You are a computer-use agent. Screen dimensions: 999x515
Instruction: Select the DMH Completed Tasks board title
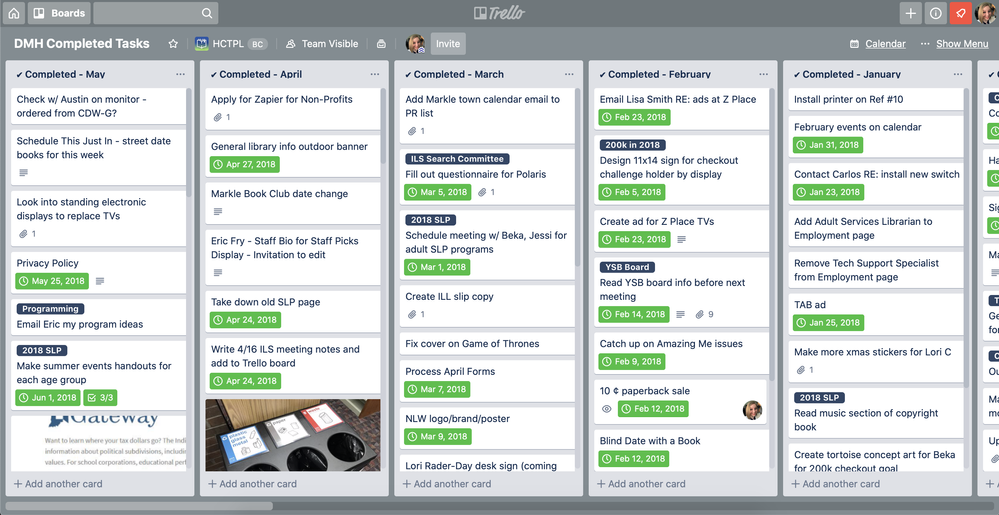(82, 43)
